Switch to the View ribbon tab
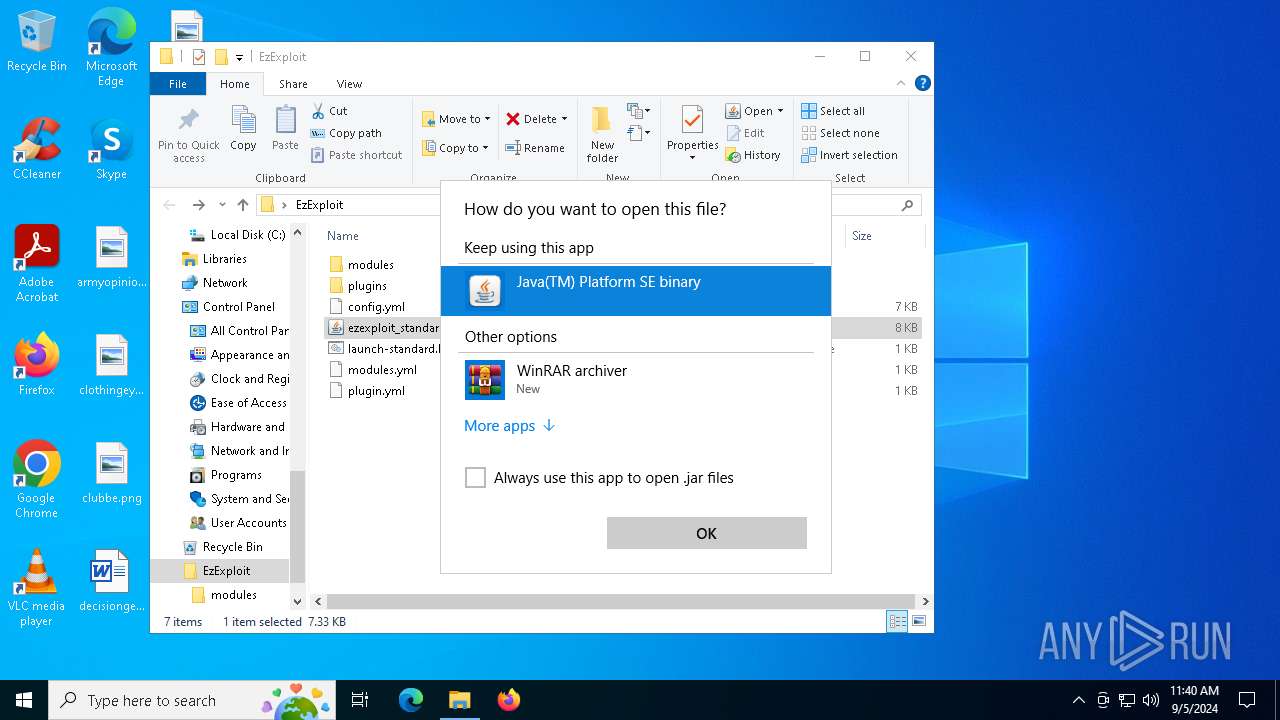This screenshot has width=1280, height=720. pos(349,84)
